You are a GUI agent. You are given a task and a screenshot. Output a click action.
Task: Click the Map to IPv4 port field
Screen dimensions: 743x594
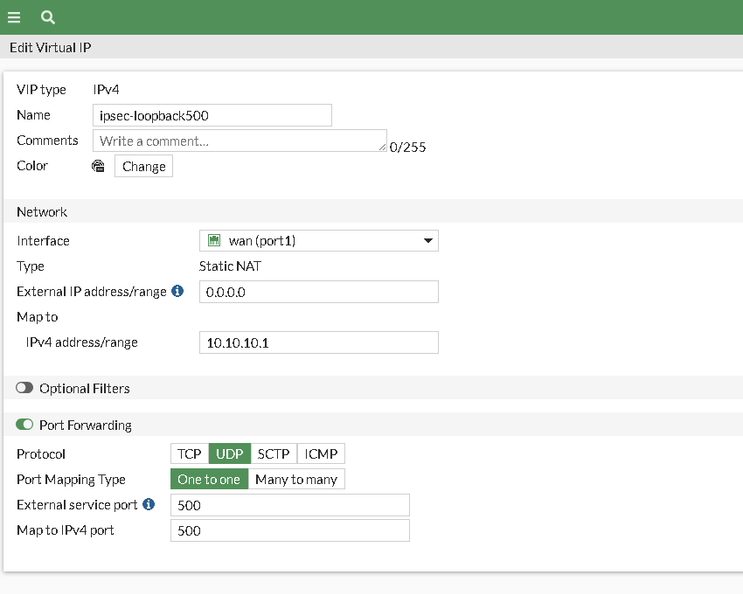[x=290, y=531]
